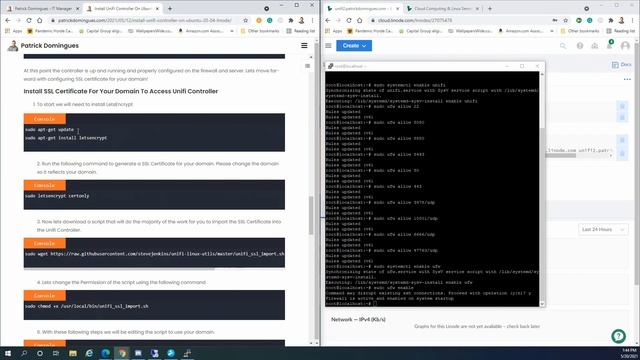This screenshot has height=360, width=640.
Task: Click the 'sudo letsencrypt certonly' code line
Action: (57, 196)
